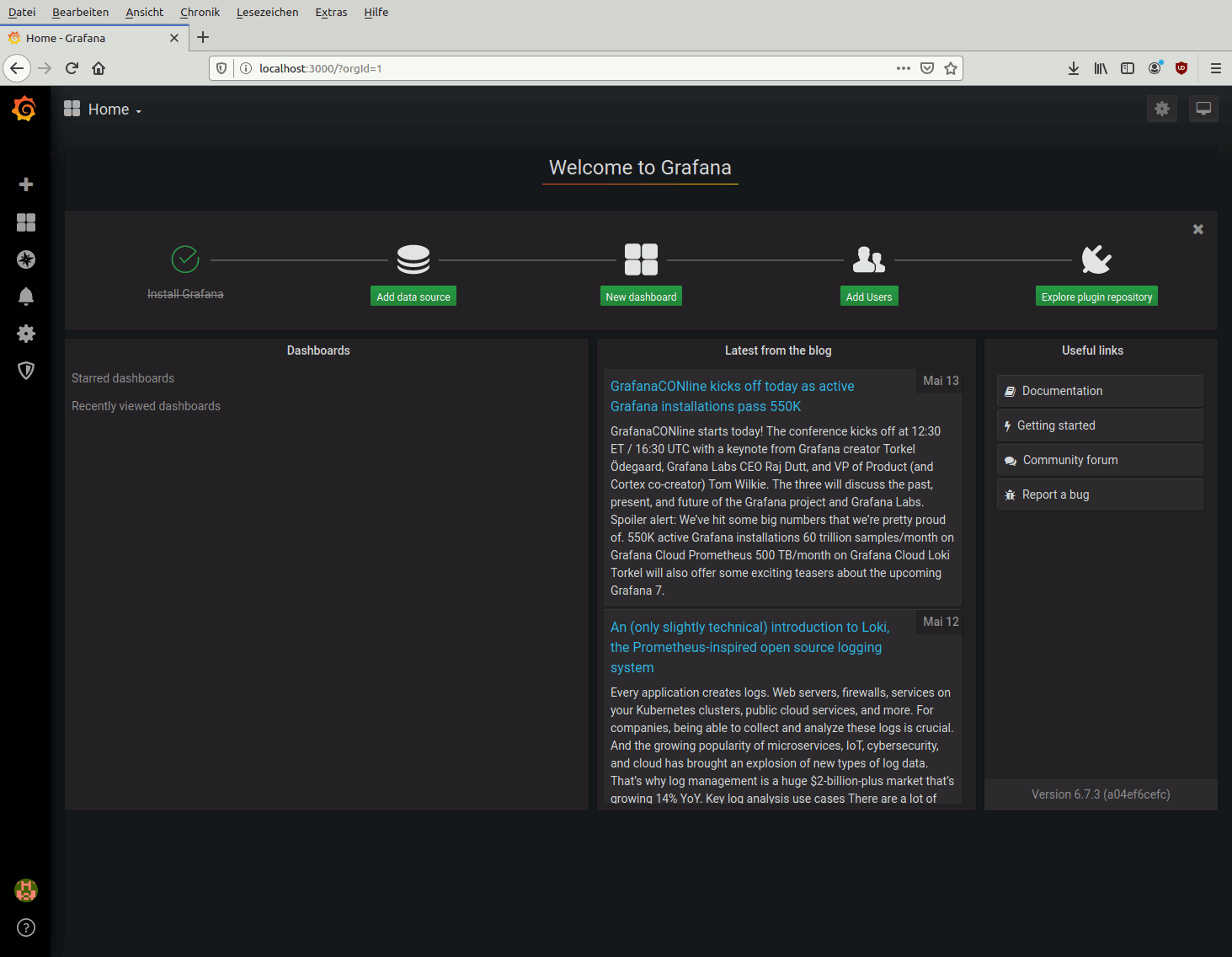The image size is (1232, 957).
Task: Click the Mai 13 date label
Action: pyautogui.click(x=941, y=381)
